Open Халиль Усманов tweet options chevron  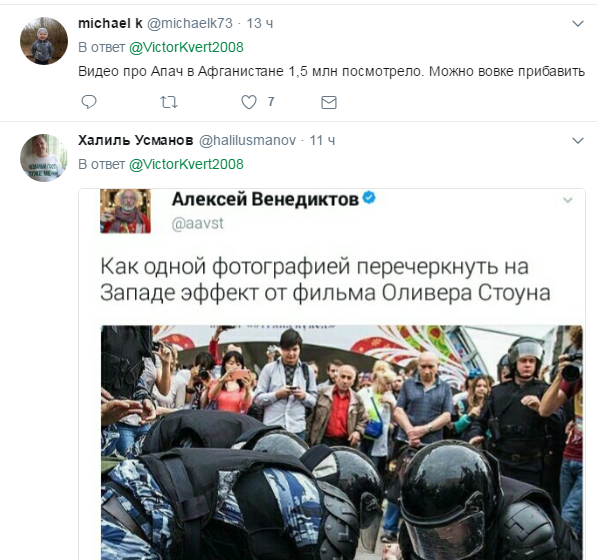coord(578,141)
